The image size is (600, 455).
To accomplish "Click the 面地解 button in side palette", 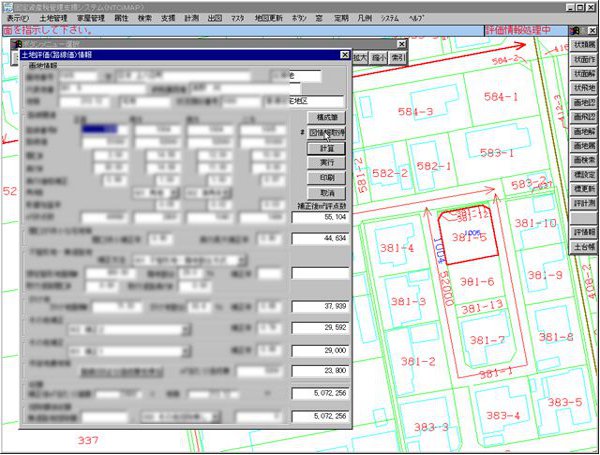I will (x=584, y=131).
